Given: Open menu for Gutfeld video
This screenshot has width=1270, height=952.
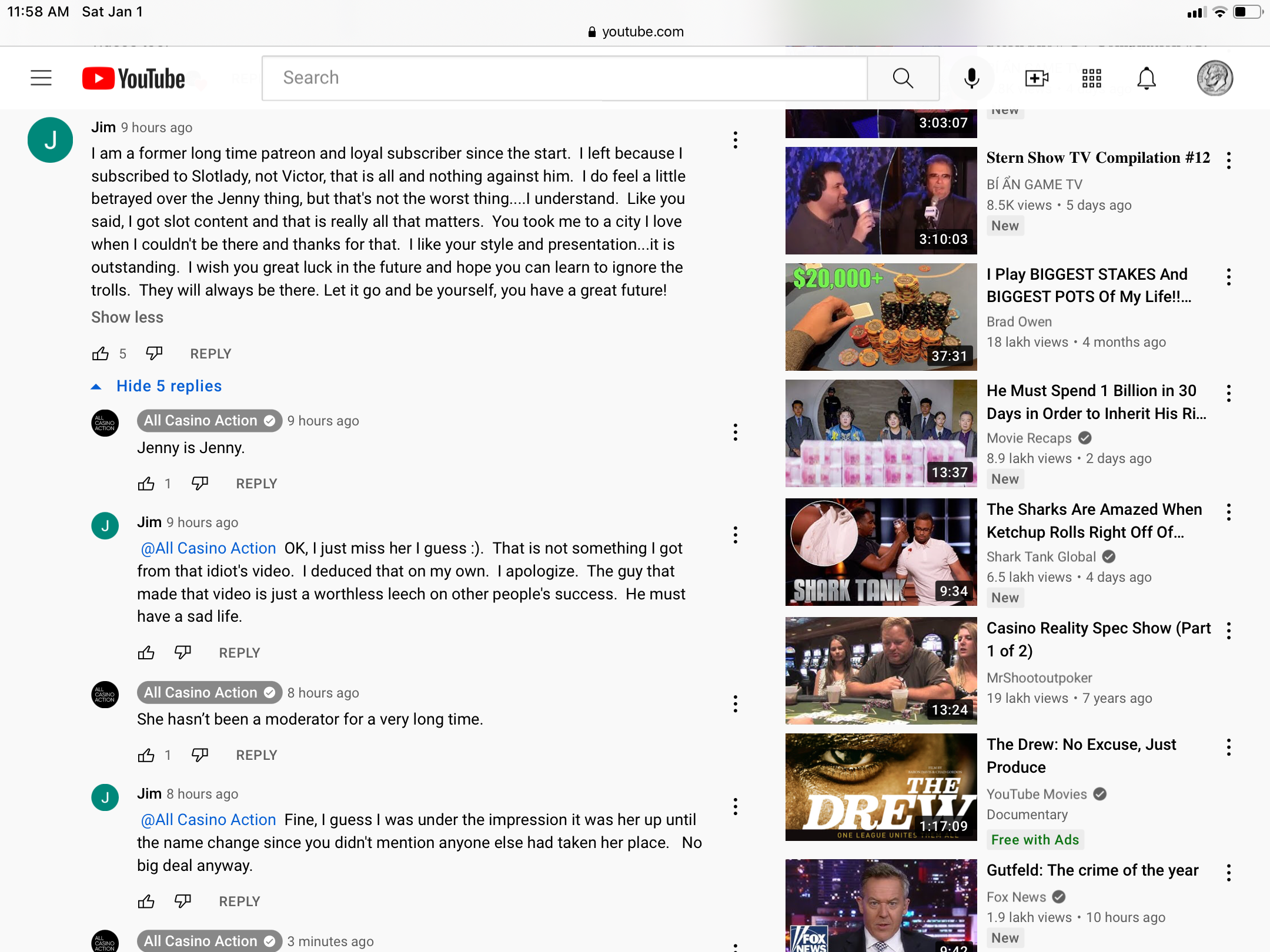Looking at the screenshot, I should pyautogui.click(x=1228, y=873).
